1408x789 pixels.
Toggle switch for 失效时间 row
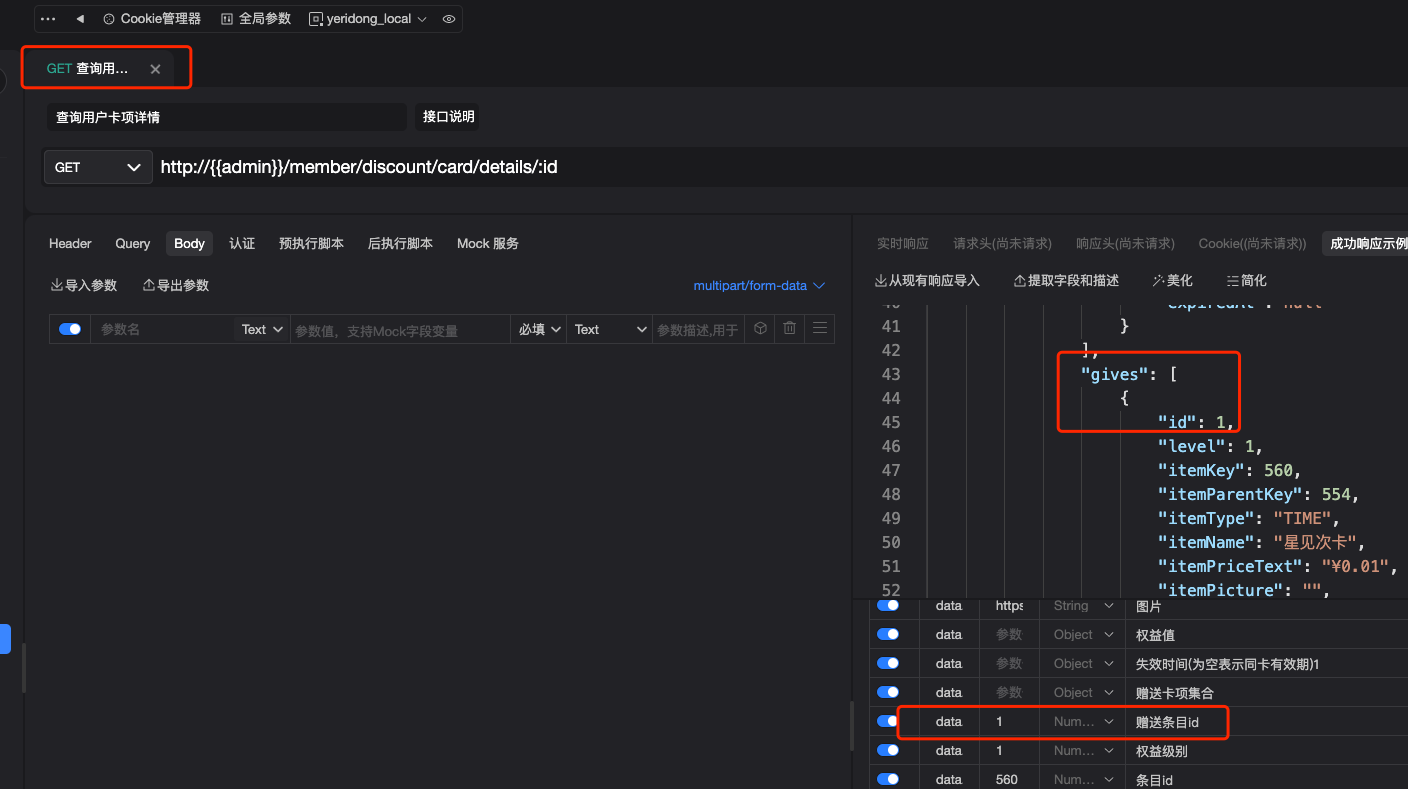click(x=887, y=663)
